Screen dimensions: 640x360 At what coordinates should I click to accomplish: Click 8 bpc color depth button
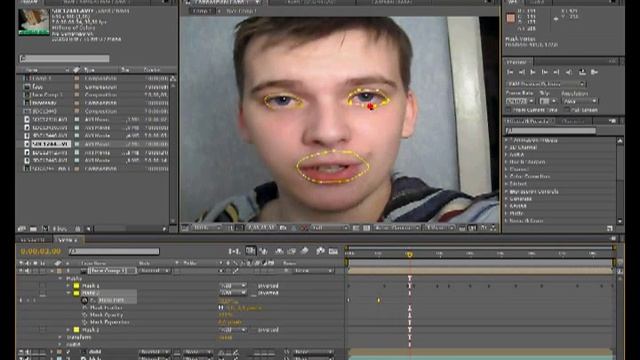pyautogui.click(x=60, y=229)
